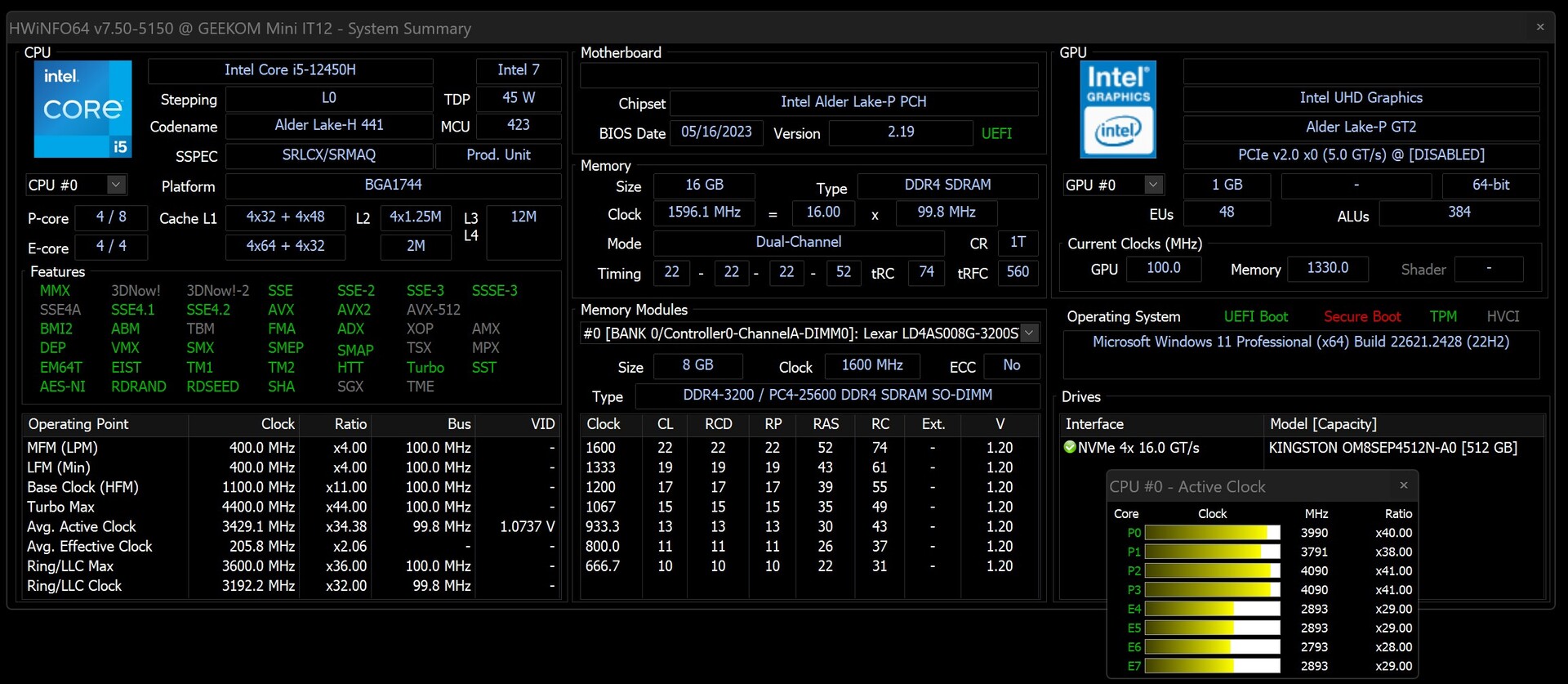
Task: Close the CPU #0 Active Clock popup
Action: tap(1403, 485)
